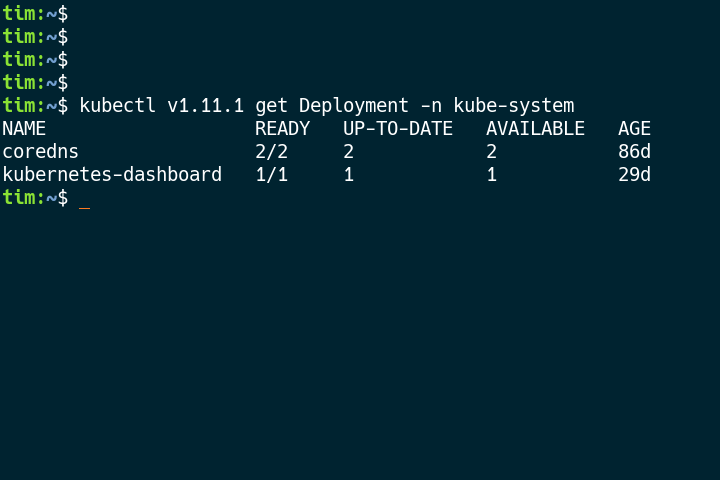Click the first tim prompt at top
This screenshot has width=720, height=480.
click(x=19, y=14)
